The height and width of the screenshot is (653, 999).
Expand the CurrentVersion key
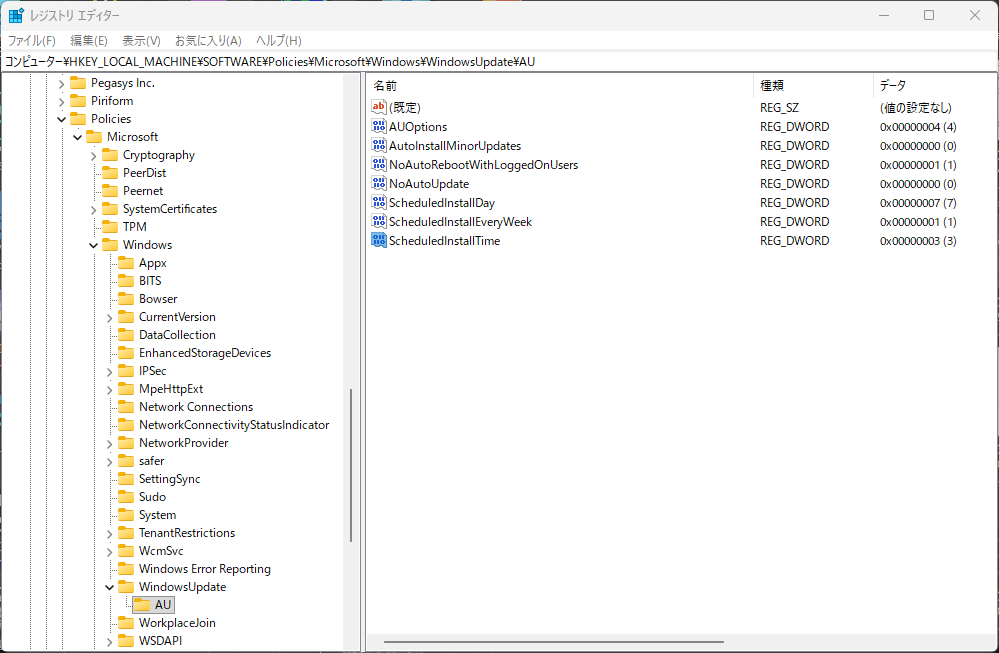tap(110, 317)
